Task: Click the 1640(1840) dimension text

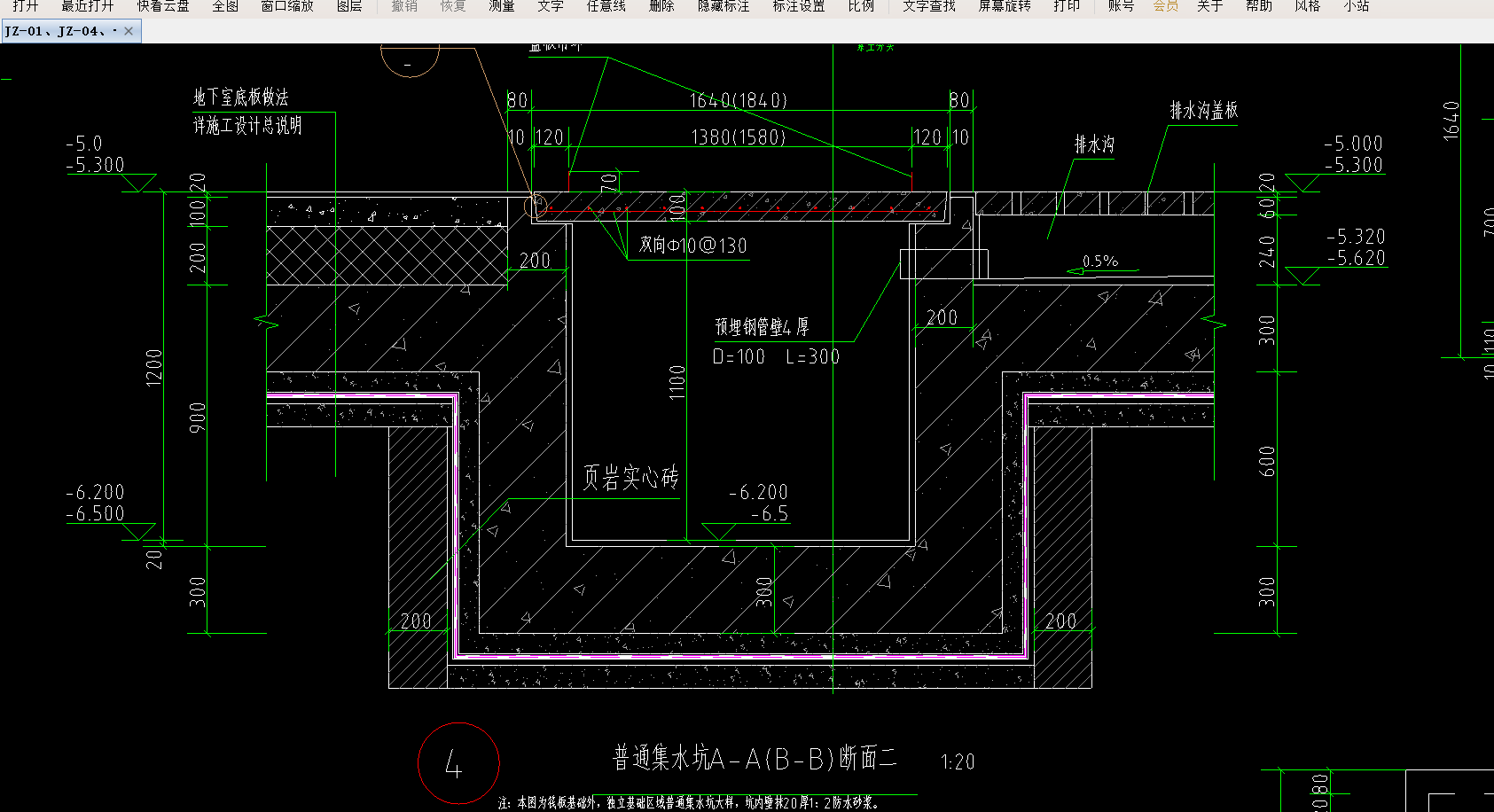Action: coord(739,100)
